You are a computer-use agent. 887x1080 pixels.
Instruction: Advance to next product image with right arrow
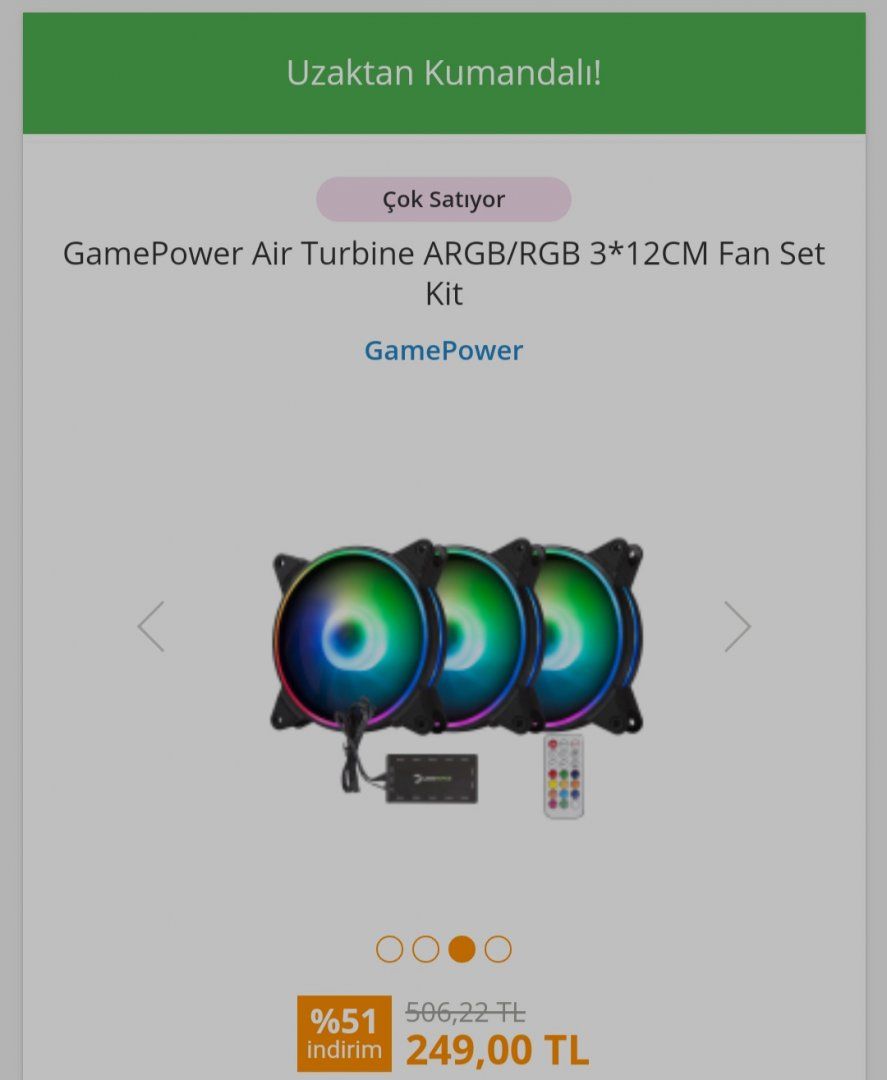[737, 627]
